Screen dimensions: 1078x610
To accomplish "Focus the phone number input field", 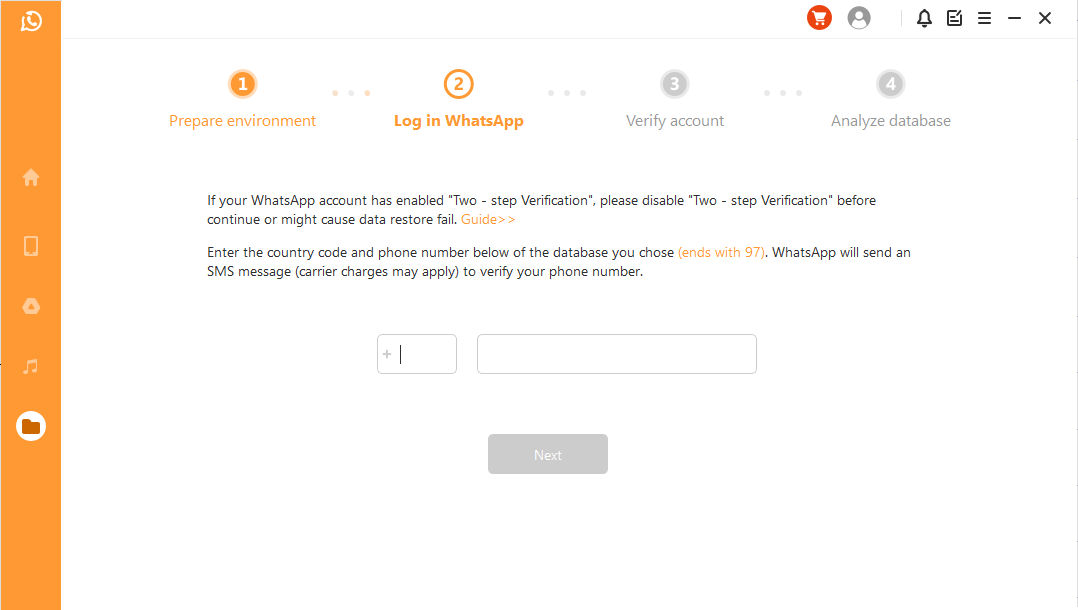I will (x=617, y=354).
